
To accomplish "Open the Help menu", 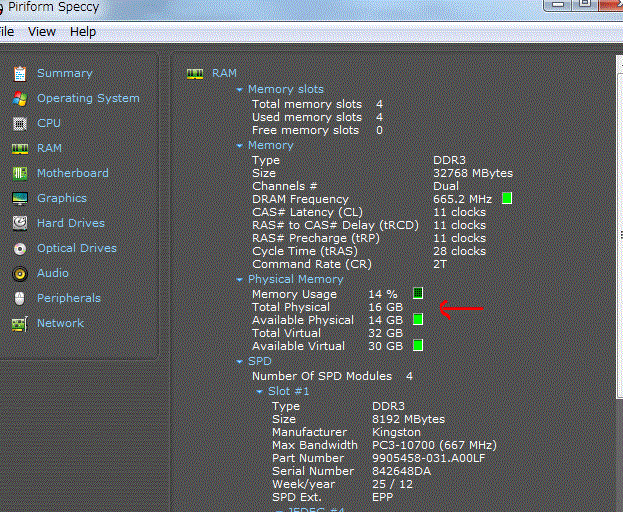I will click(83, 31).
